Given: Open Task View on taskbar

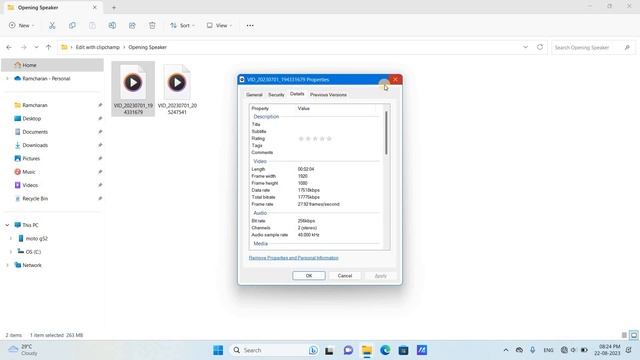Looking at the screenshot, I should (329, 350).
